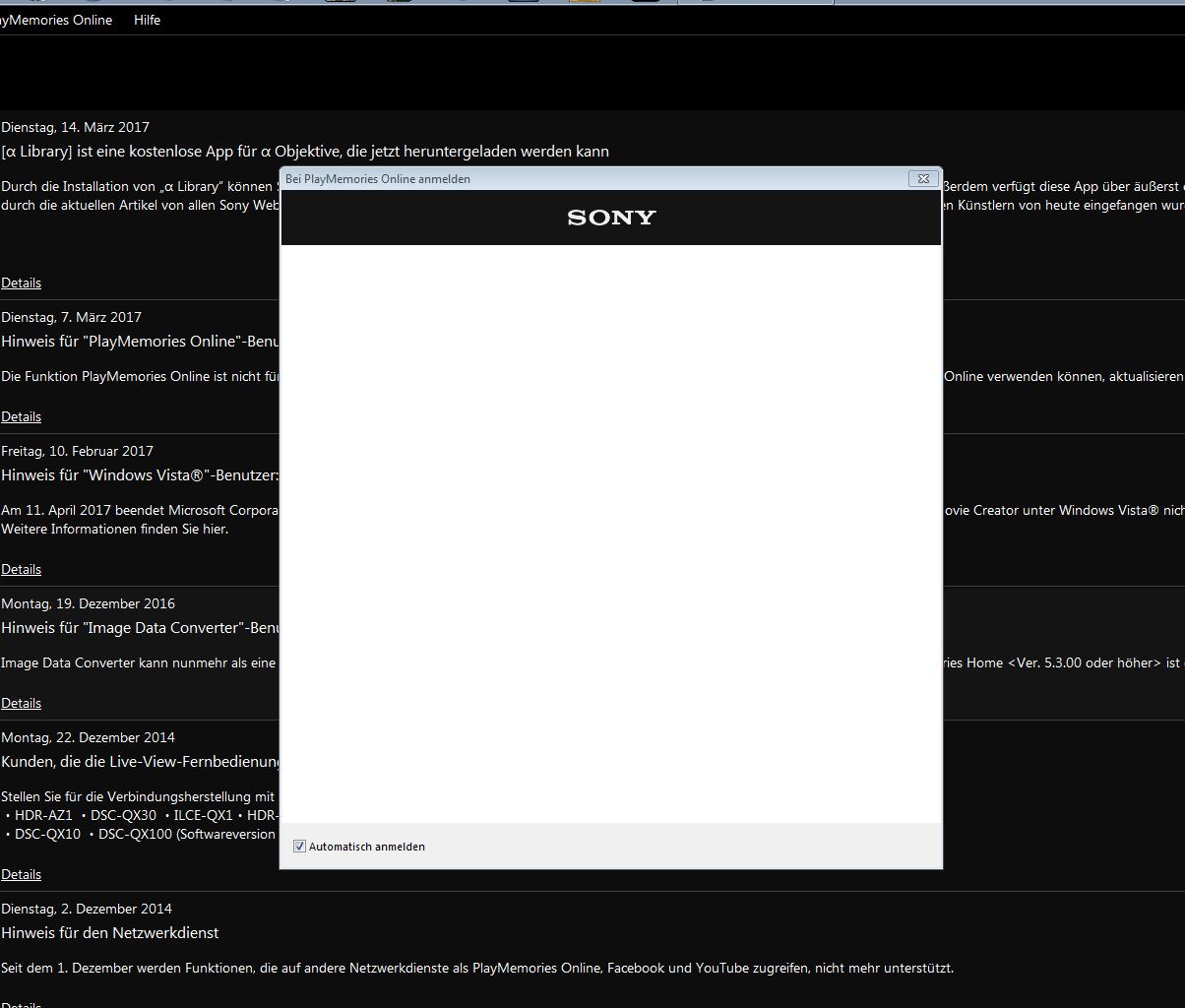The image size is (1185, 1008).
Task: Click "Weitere Informationen finden Sie hier" text
Action: click(x=114, y=529)
